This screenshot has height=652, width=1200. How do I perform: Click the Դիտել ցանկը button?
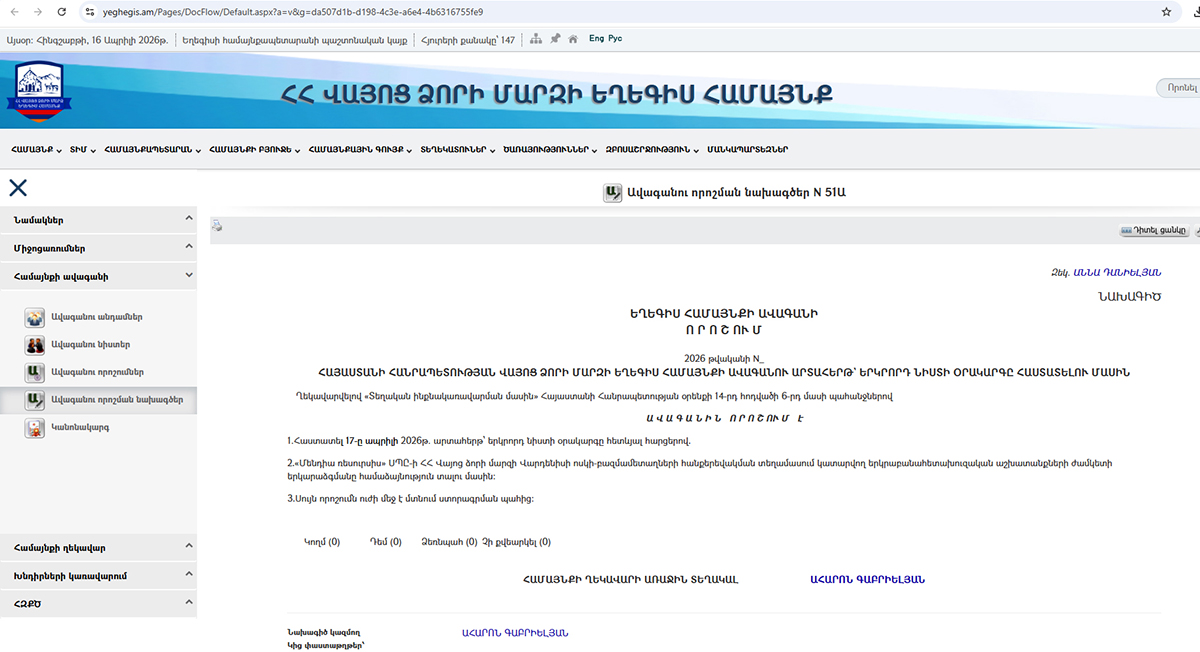pos(1153,230)
